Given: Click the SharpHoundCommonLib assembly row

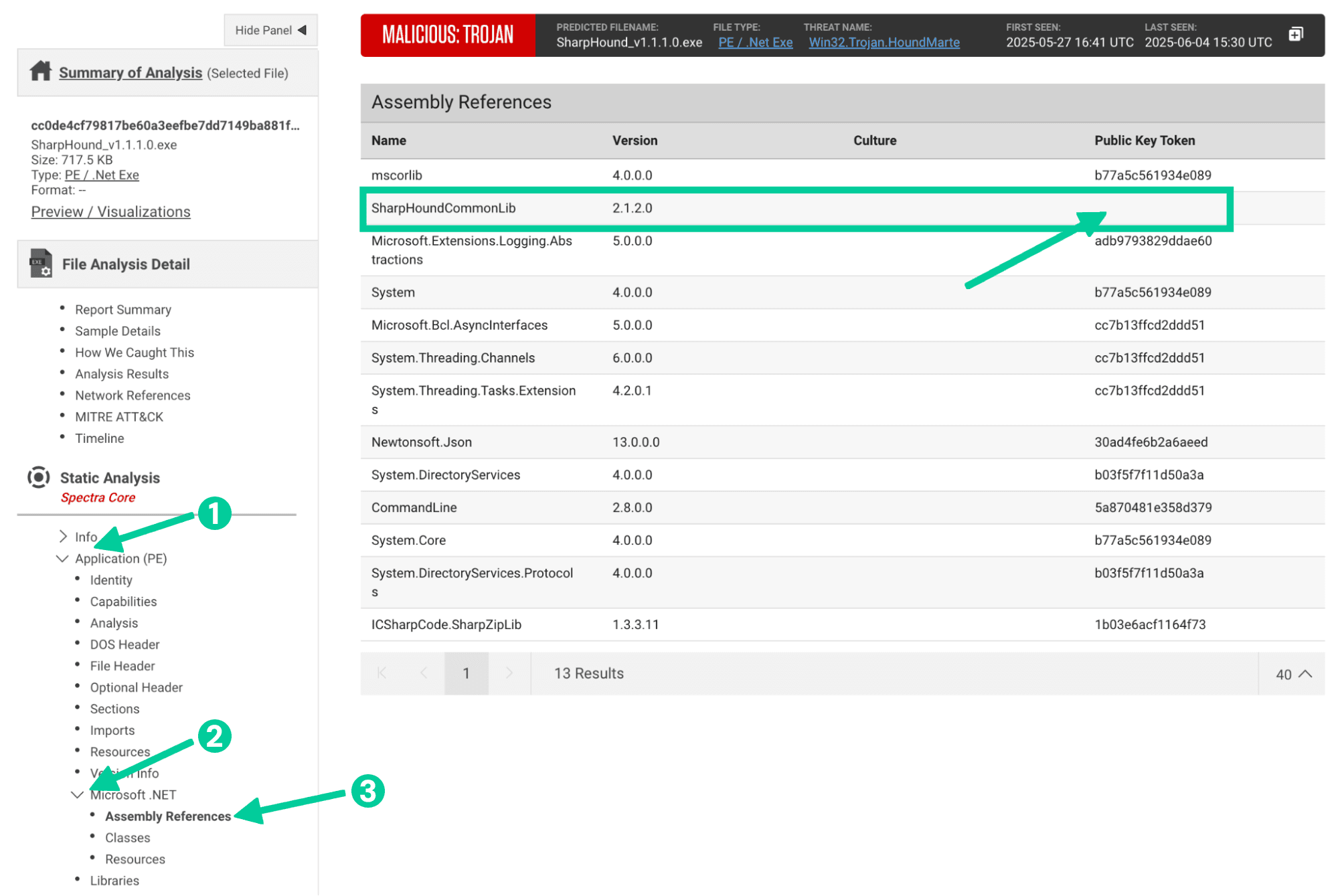Looking at the screenshot, I should 443,208.
